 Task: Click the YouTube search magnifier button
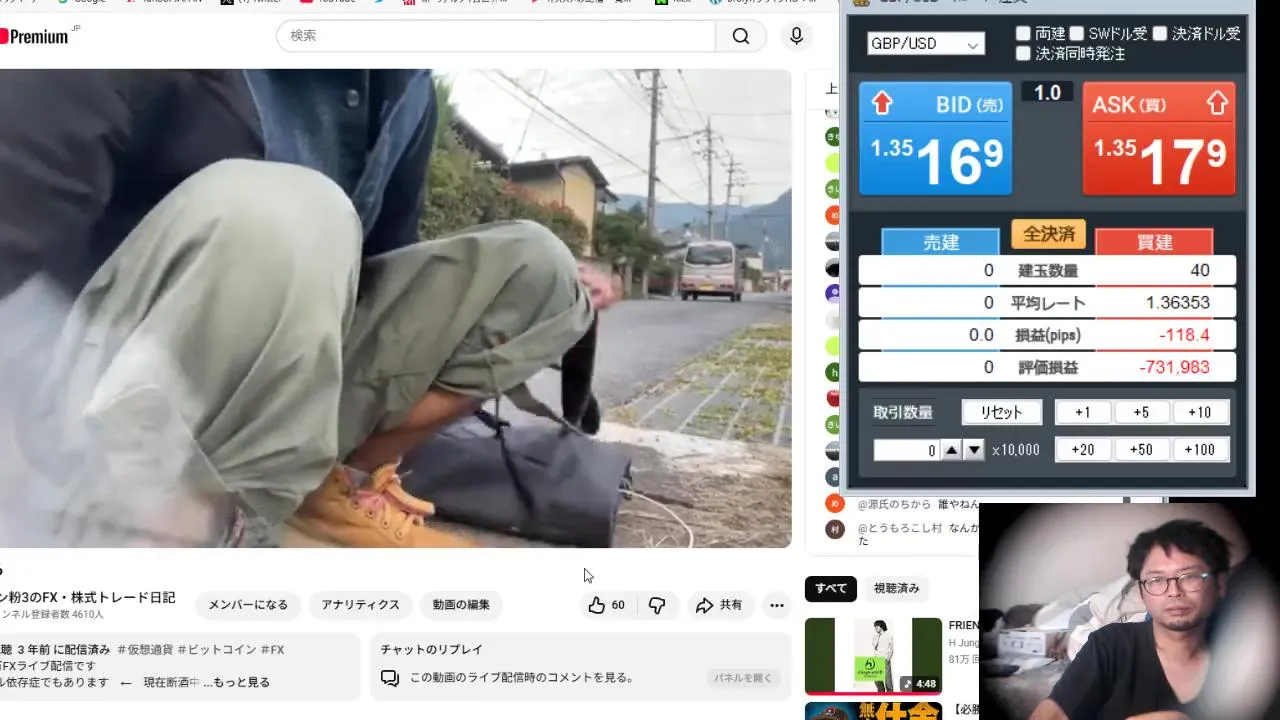tap(741, 36)
